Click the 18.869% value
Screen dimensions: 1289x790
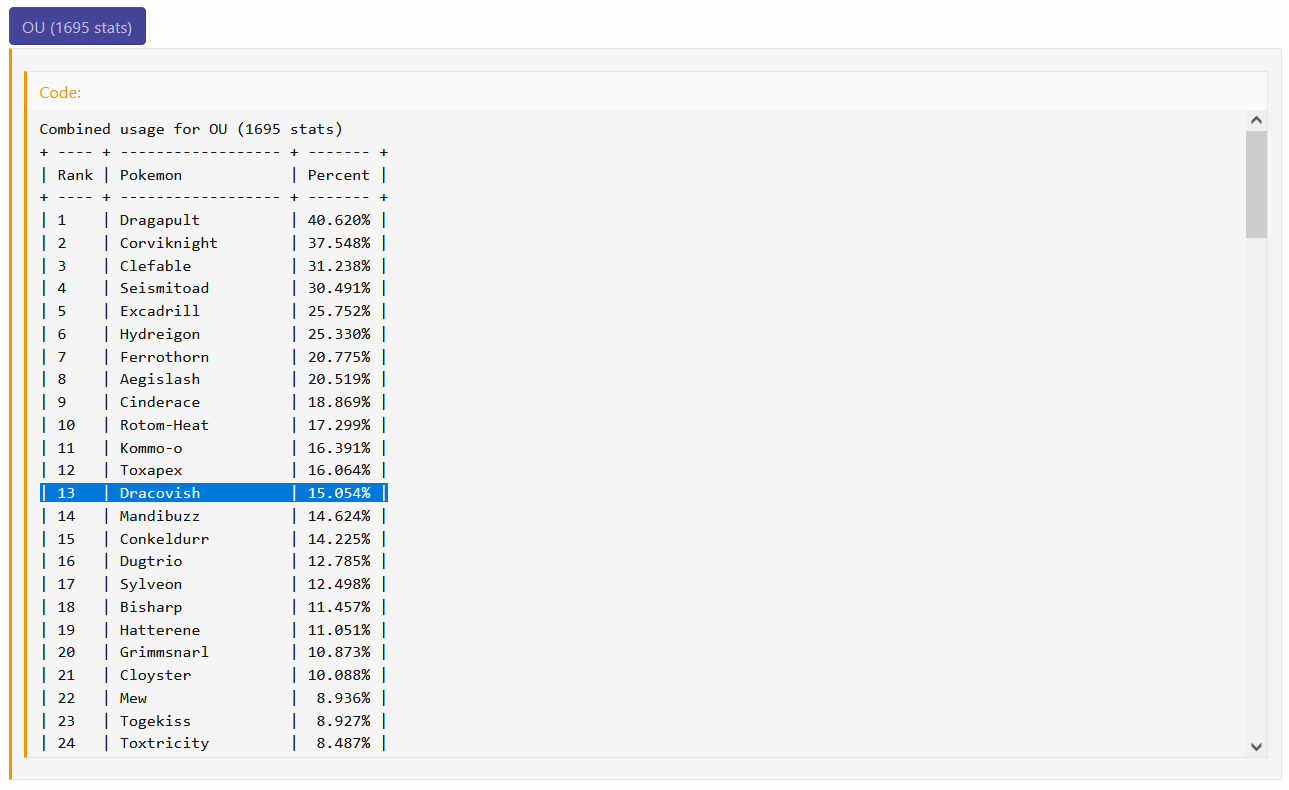tap(339, 402)
